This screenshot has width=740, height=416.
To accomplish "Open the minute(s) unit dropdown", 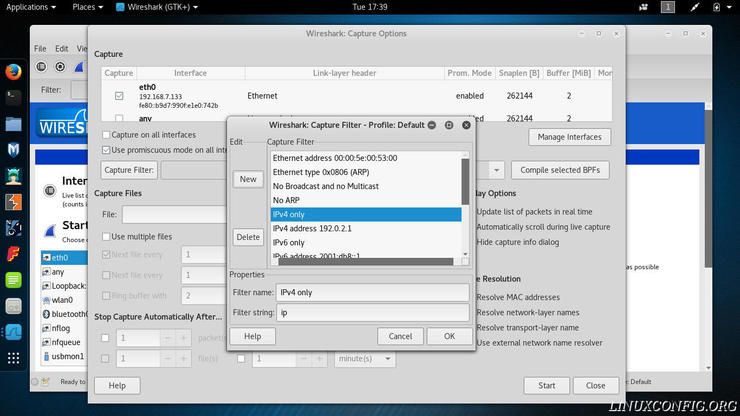I will (364, 358).
